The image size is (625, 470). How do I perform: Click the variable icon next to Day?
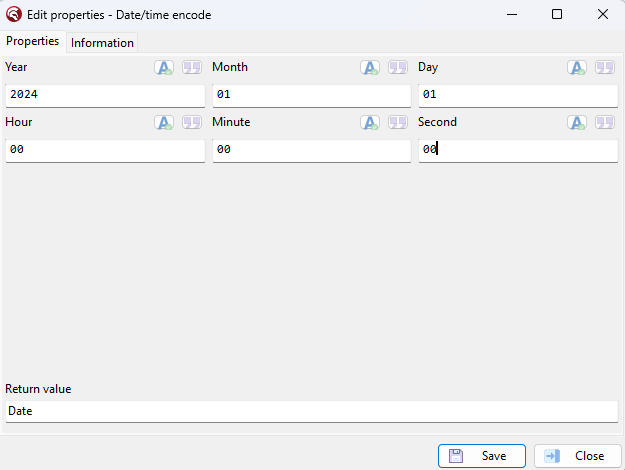click(x=577, y=67)
